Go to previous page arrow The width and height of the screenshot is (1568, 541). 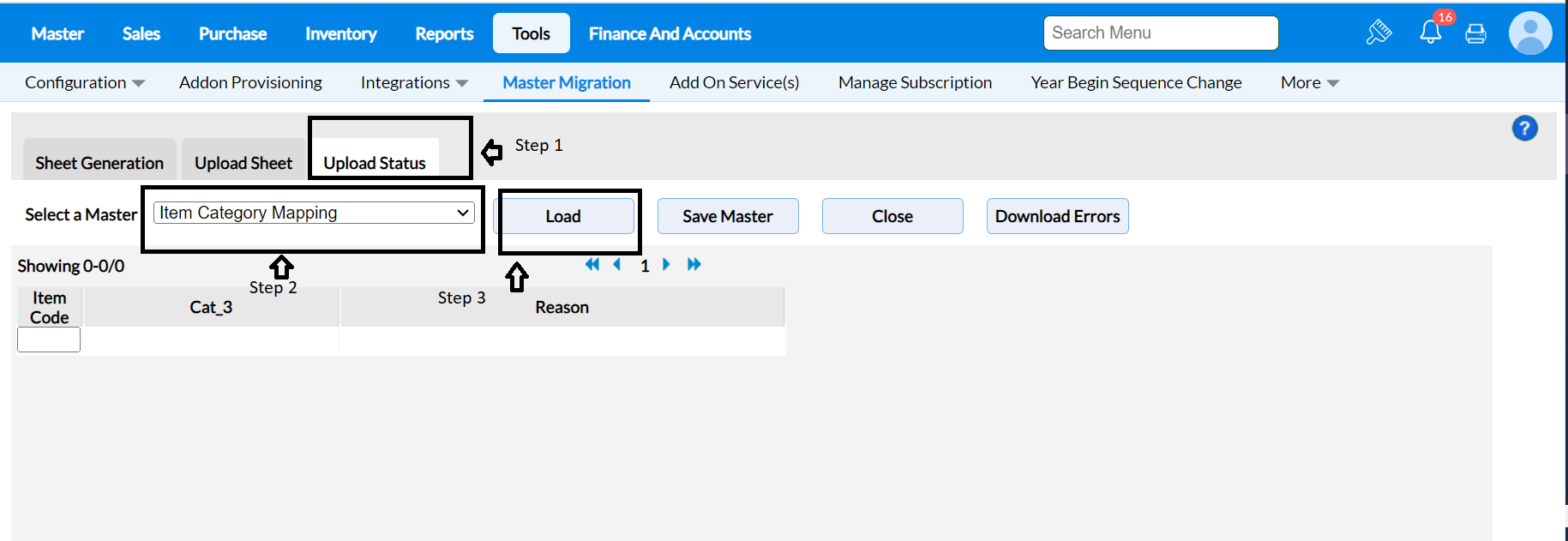click(x=617, y=264)
